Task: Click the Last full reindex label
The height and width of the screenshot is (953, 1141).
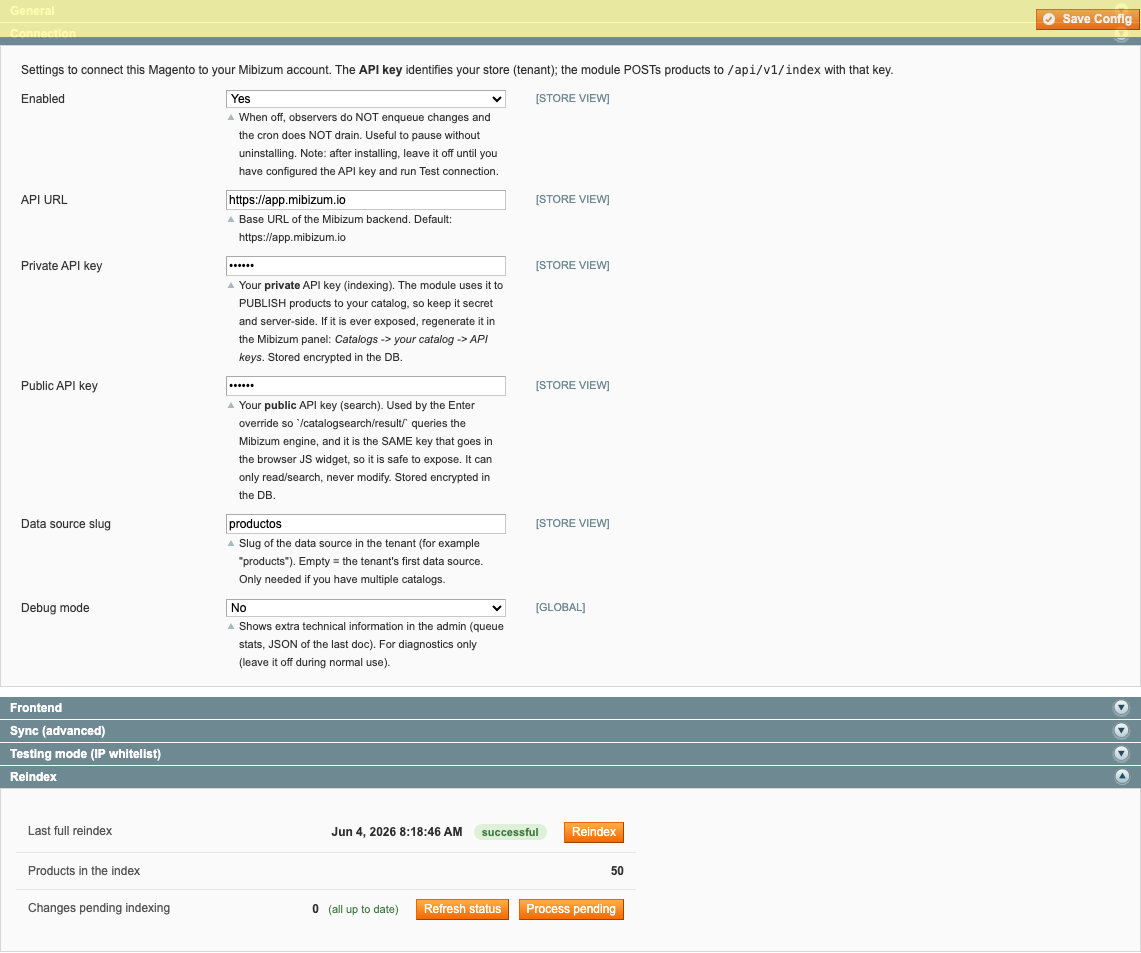Action: tap(70, 831)
